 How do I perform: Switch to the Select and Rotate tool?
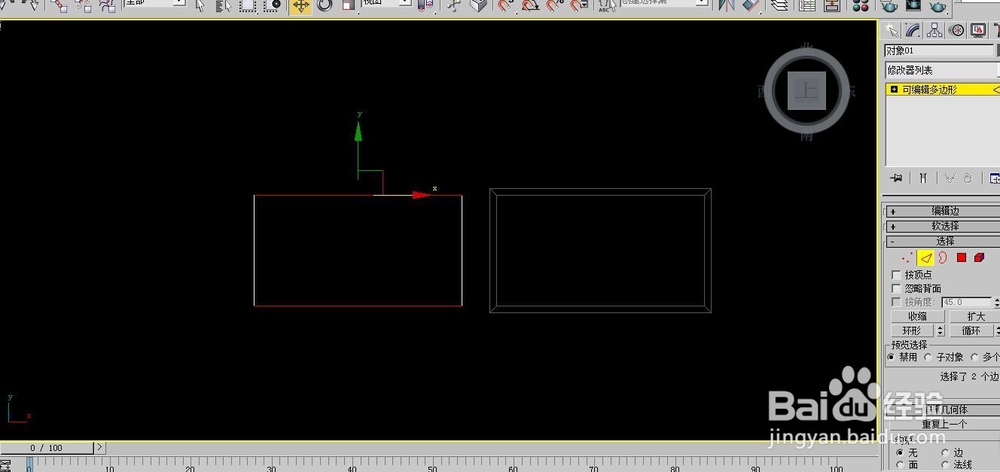(325, 6)
